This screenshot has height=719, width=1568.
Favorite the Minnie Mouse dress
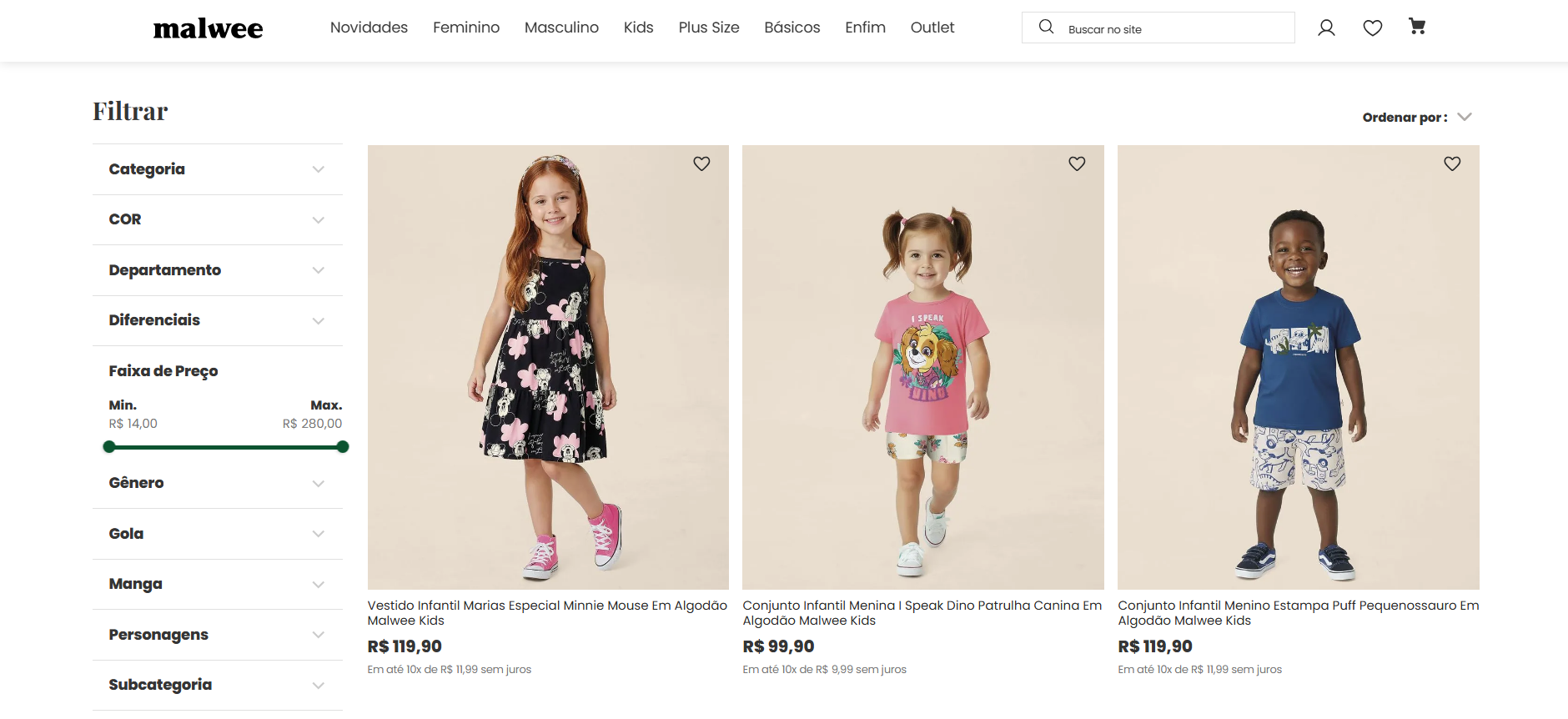pos(701,163)
